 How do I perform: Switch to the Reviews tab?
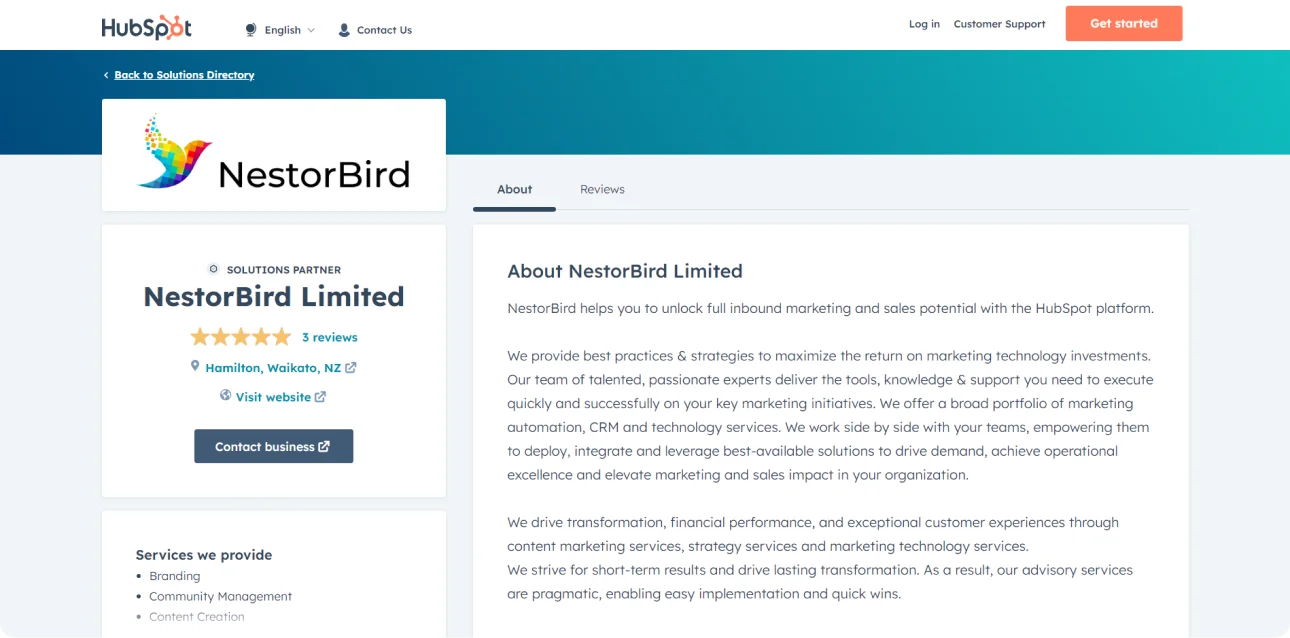pos(602,189)
